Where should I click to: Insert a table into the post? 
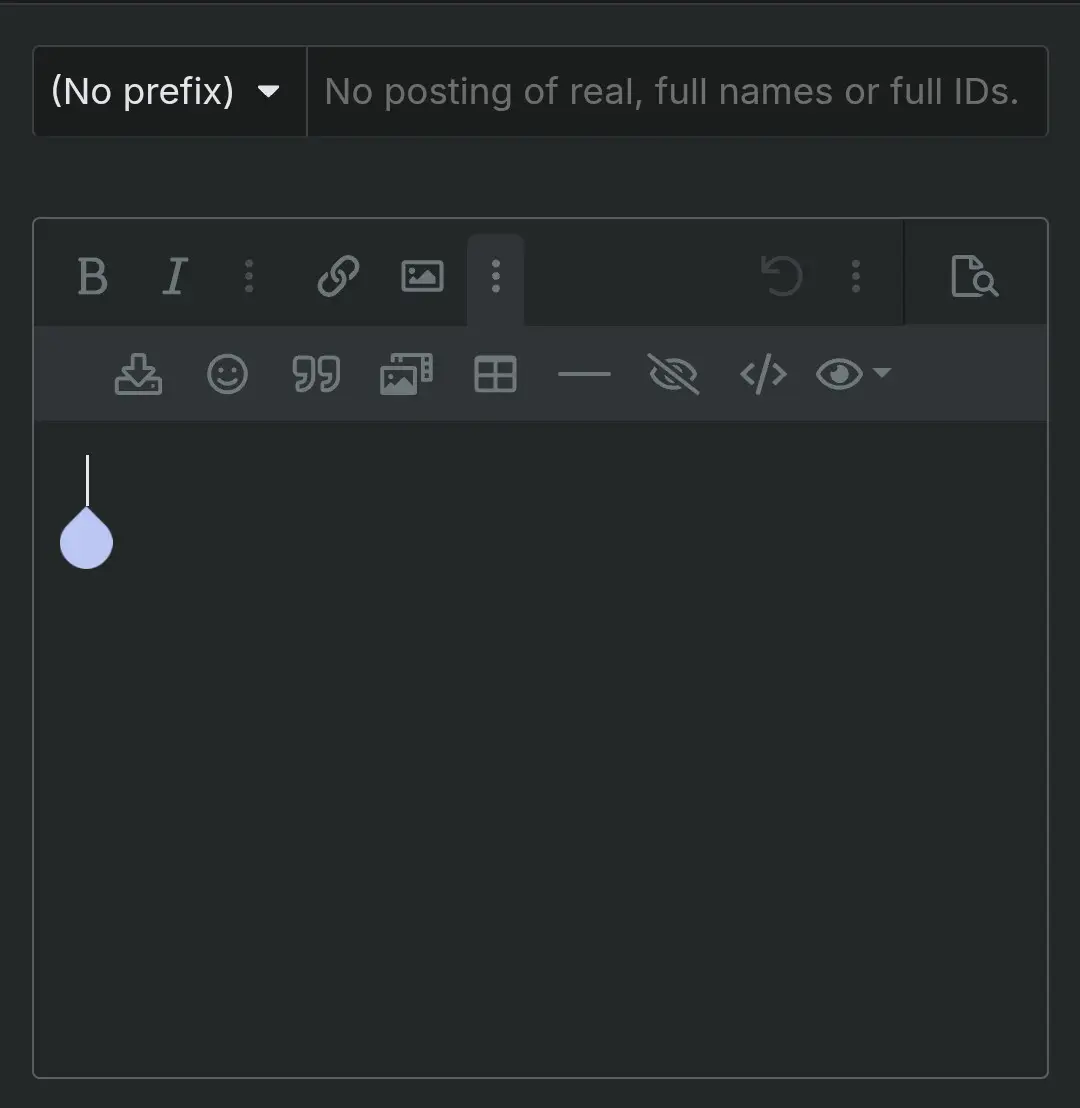(495, 374)
